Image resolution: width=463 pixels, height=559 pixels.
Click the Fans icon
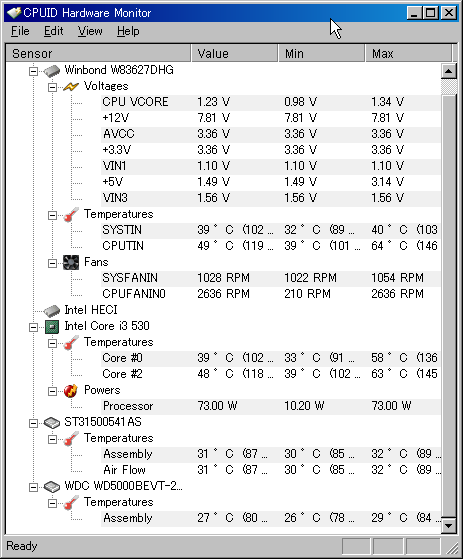(x=71, y=262)
